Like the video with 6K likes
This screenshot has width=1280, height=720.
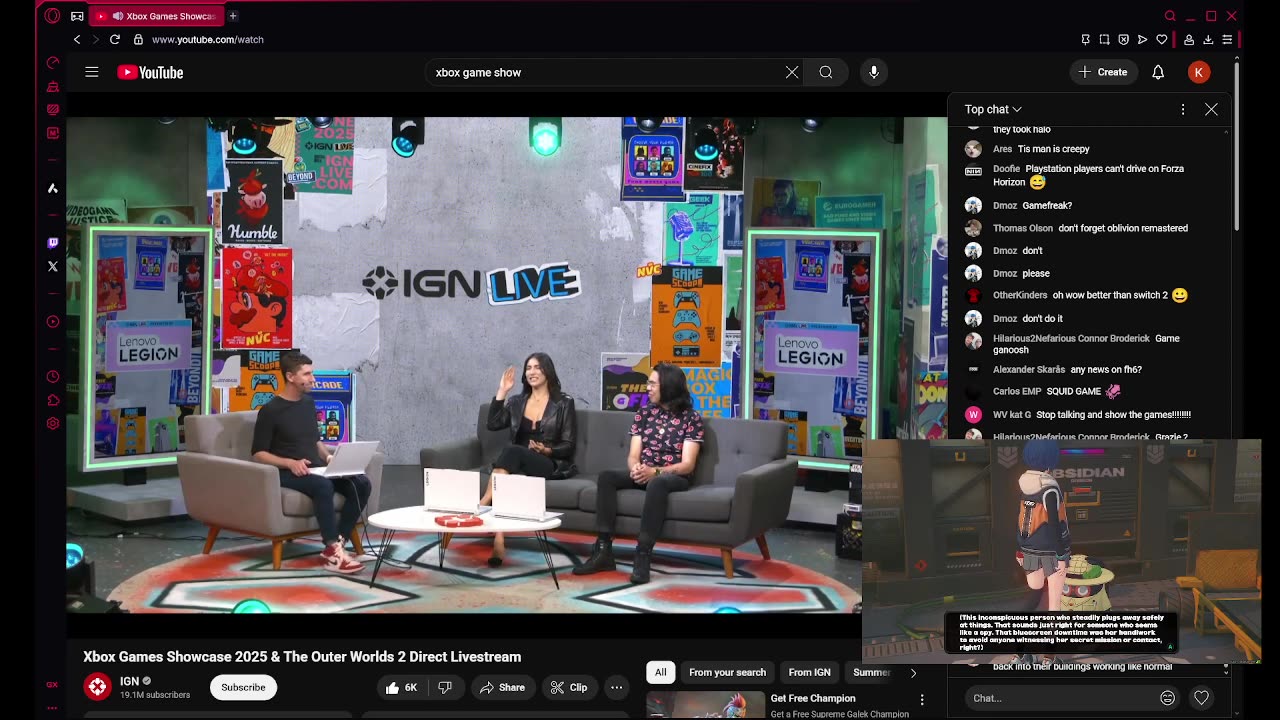402,687
